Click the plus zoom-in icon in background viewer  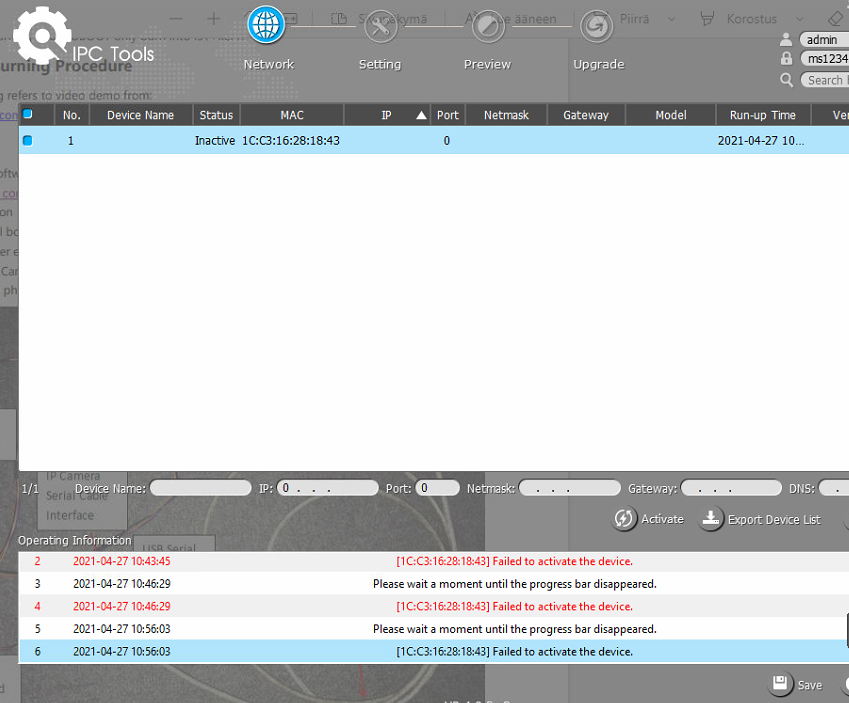coord(213,19)
